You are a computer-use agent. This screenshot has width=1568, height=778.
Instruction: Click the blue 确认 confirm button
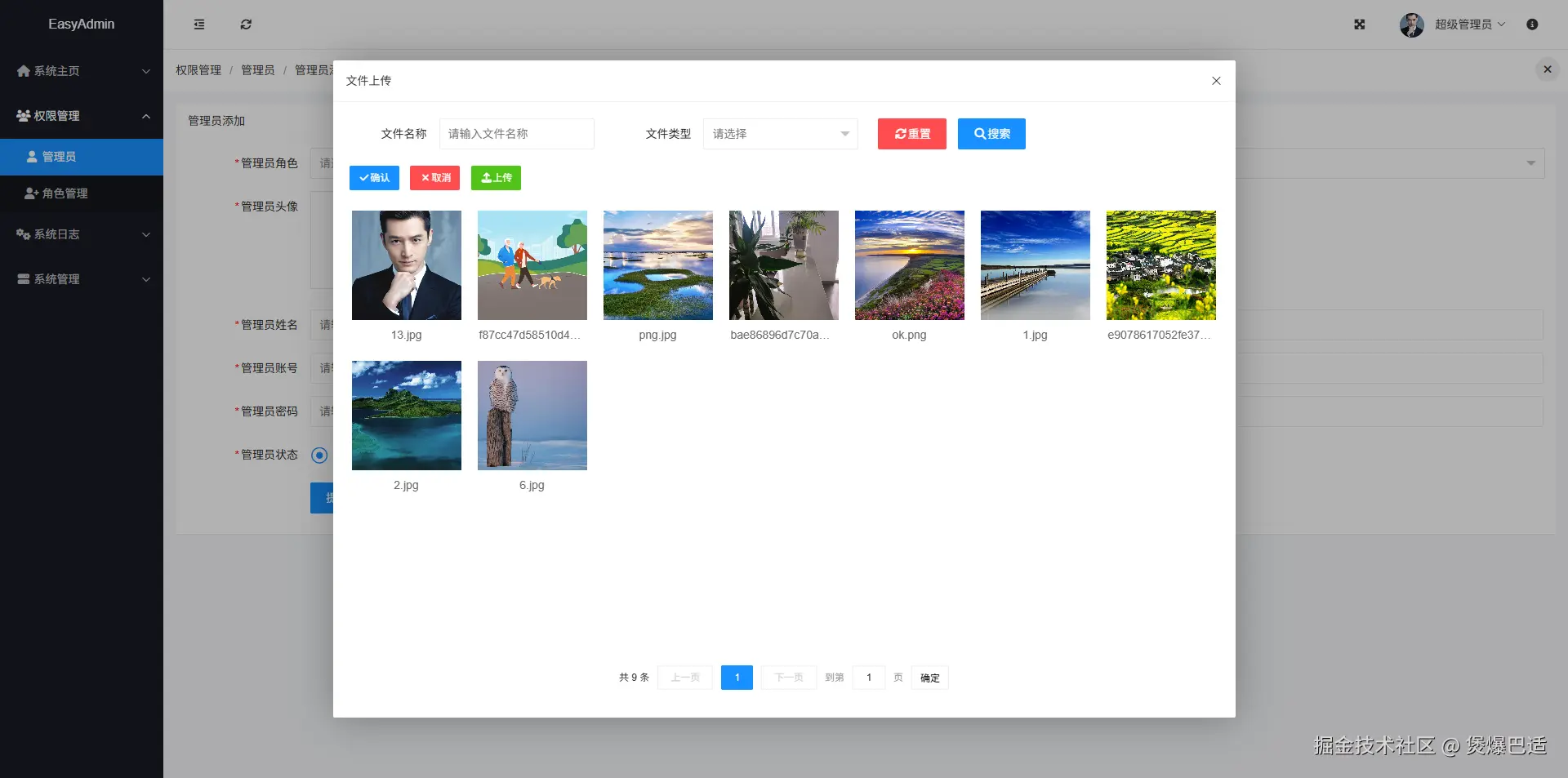(374, 178)
